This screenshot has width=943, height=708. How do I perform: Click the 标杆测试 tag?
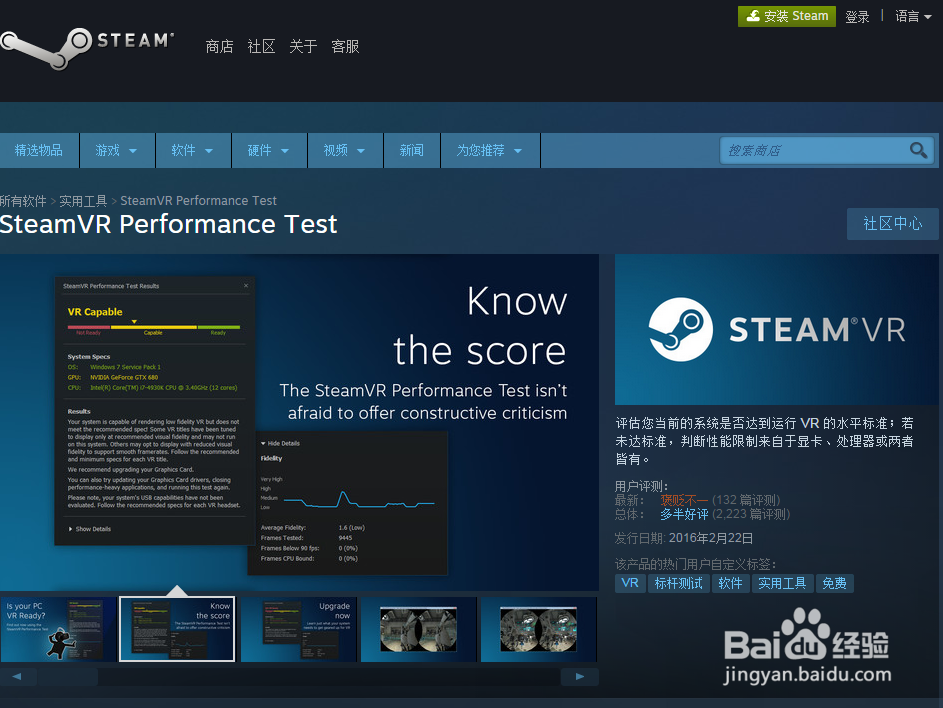678,583
